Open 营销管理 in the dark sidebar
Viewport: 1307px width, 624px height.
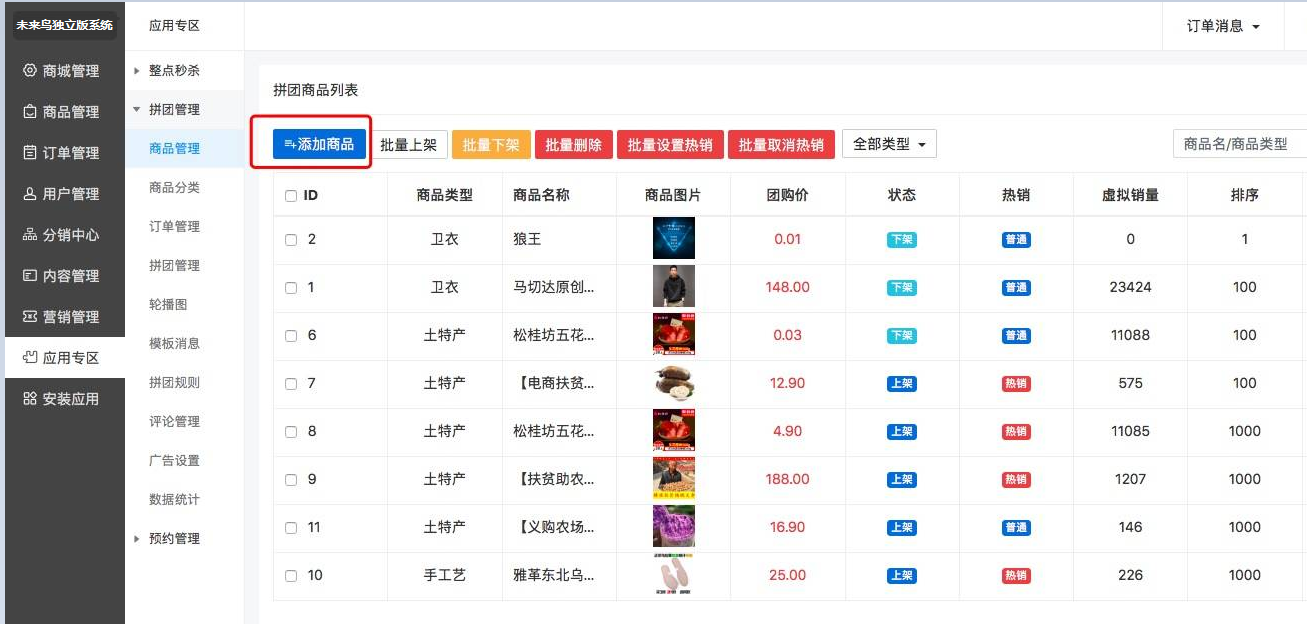pyautogui.click(x=62, y=317)
